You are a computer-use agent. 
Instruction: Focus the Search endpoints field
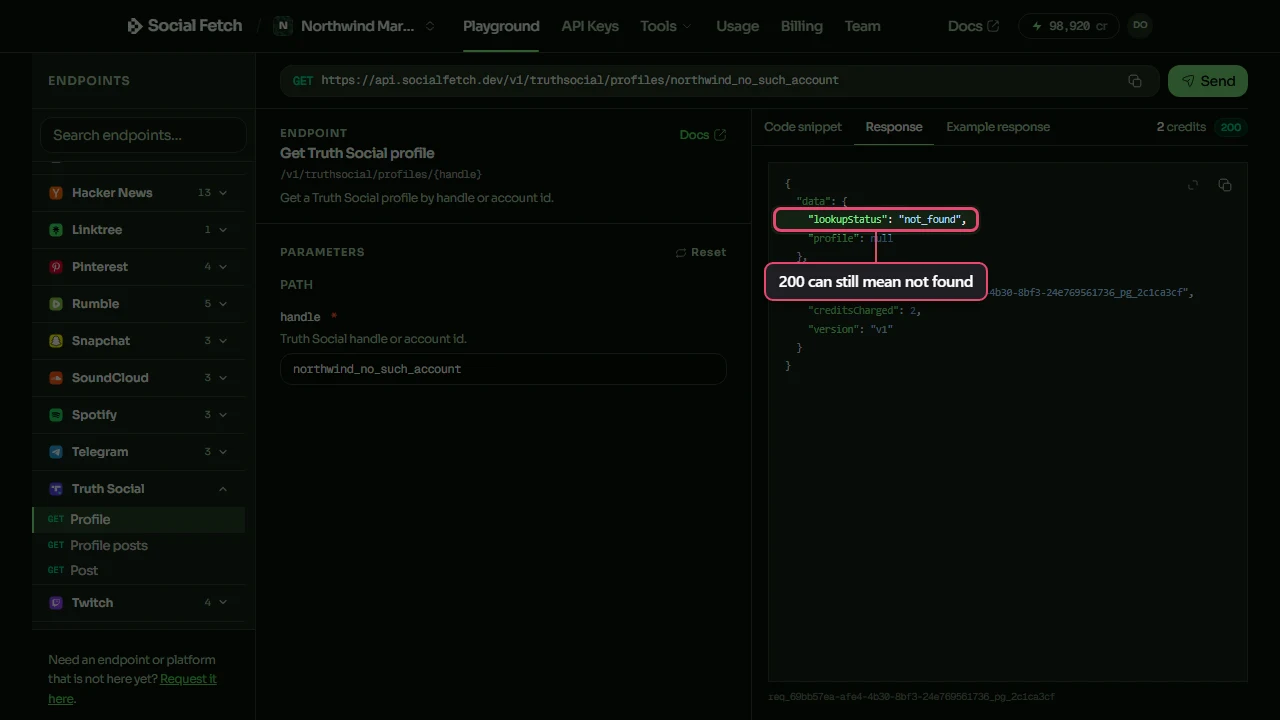[x=143, y=135]
